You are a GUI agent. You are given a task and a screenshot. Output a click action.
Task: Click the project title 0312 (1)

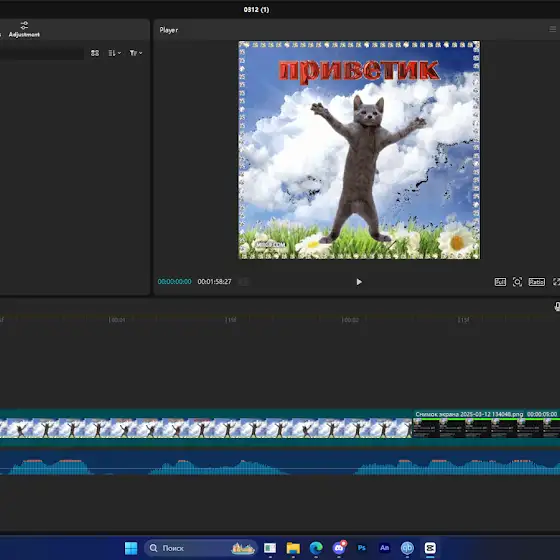click(256, 10)
